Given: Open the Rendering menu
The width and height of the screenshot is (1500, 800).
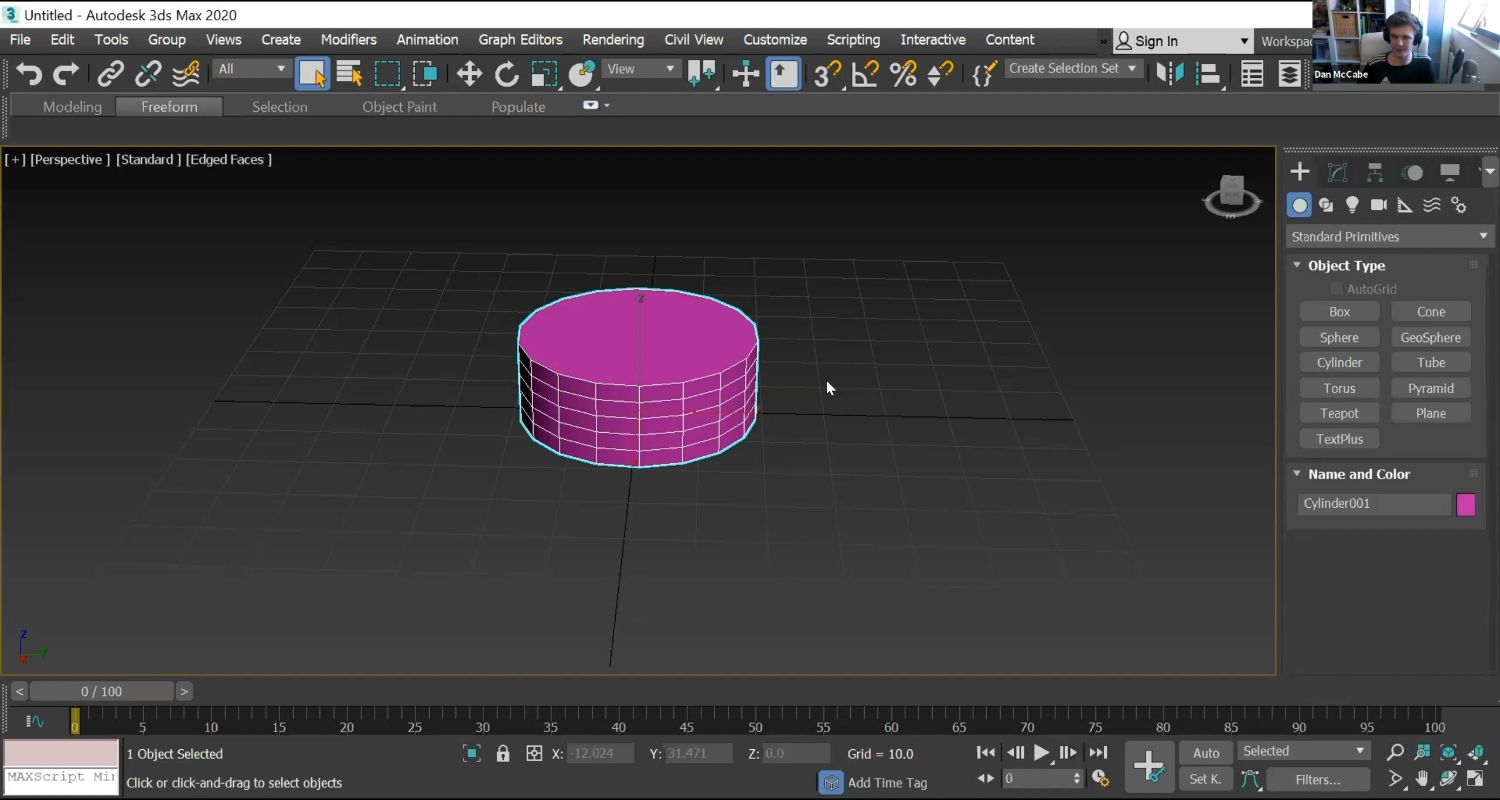Looking at the screenshot, I should [x=613, y=40].
